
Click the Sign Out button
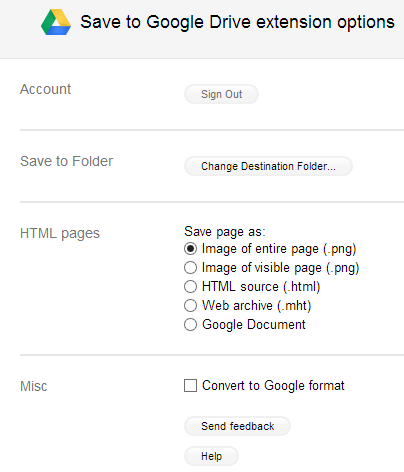click(221, 94)
